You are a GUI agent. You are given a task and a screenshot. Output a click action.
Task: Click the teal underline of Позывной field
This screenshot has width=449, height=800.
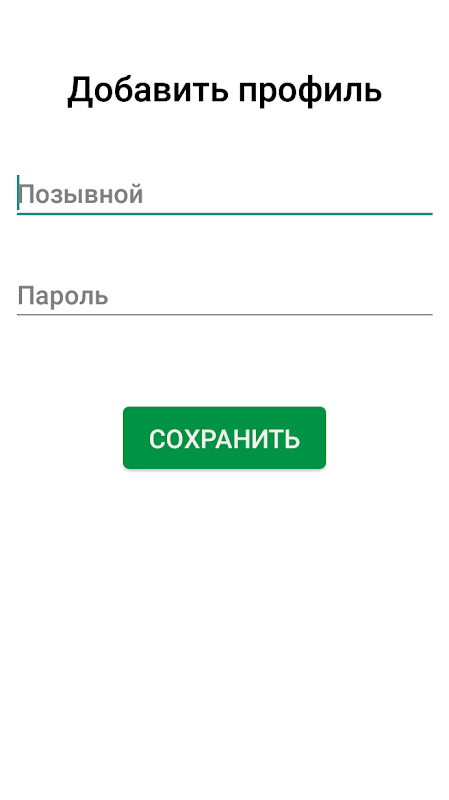[x=224, y=214]
